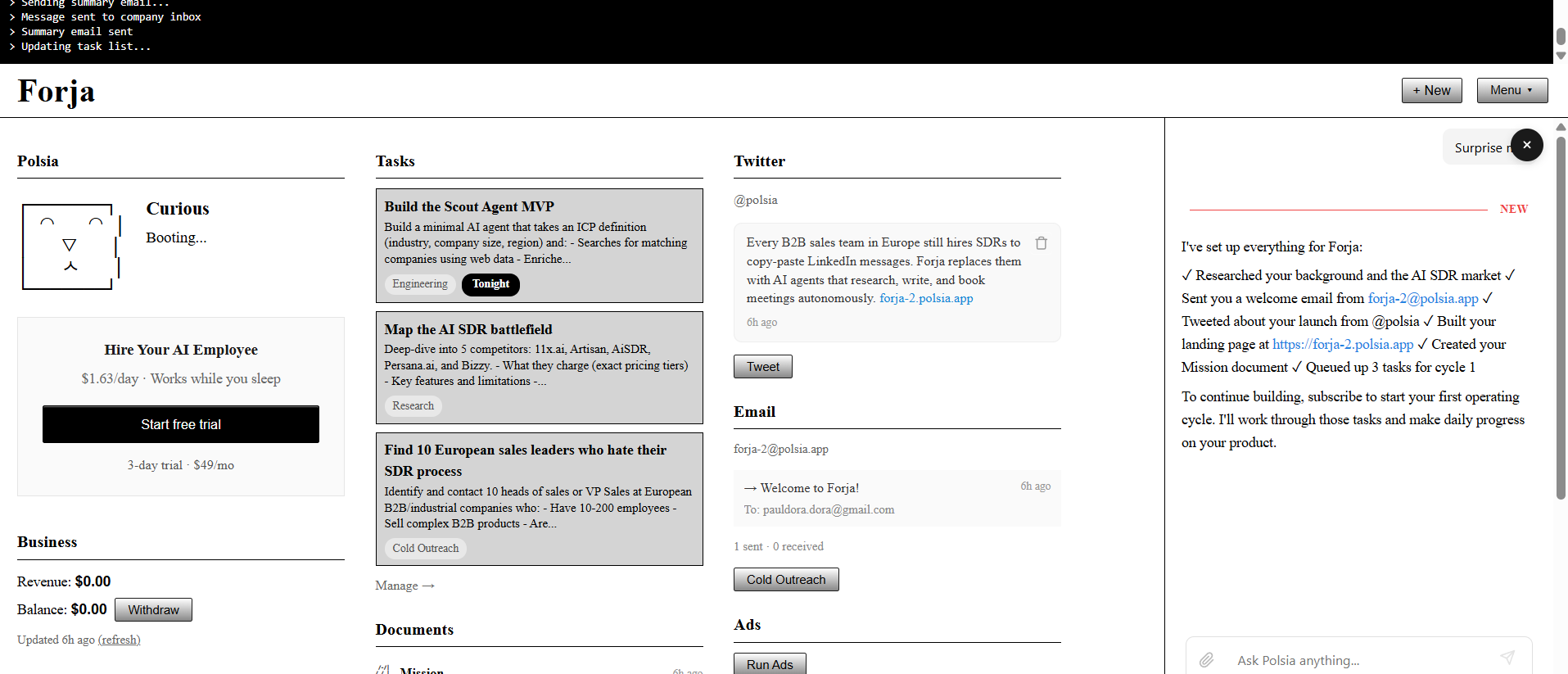Click the + New button
This screenshot has width=1568, height=674.
1430,90
